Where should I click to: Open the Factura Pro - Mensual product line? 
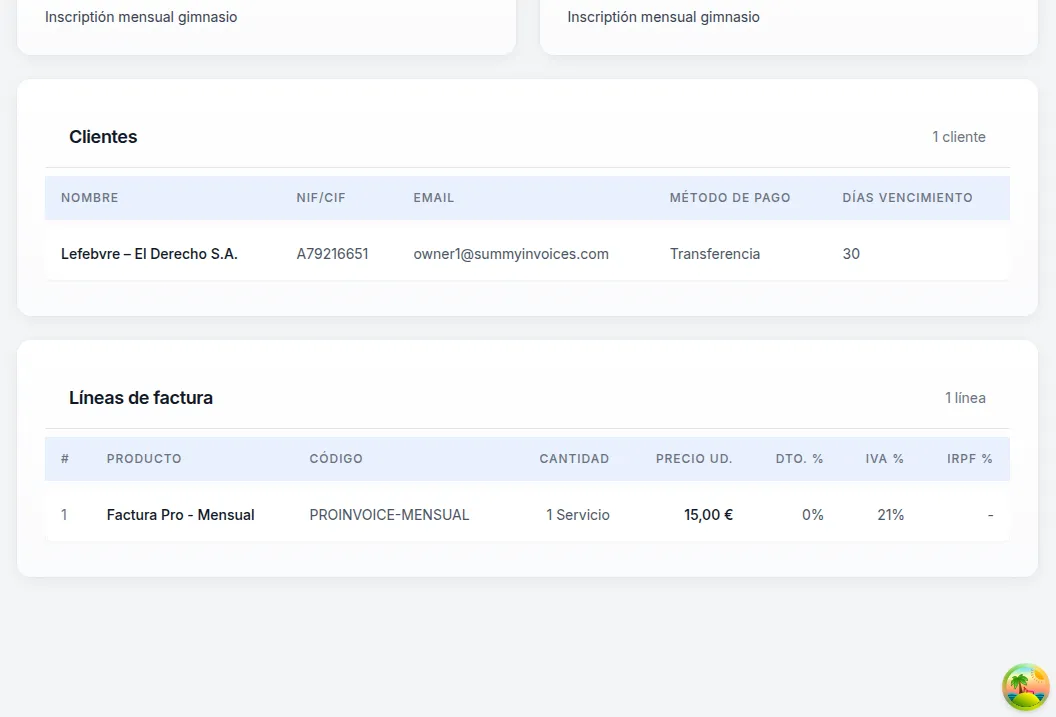pyautogui.click(x=180, y=515)
